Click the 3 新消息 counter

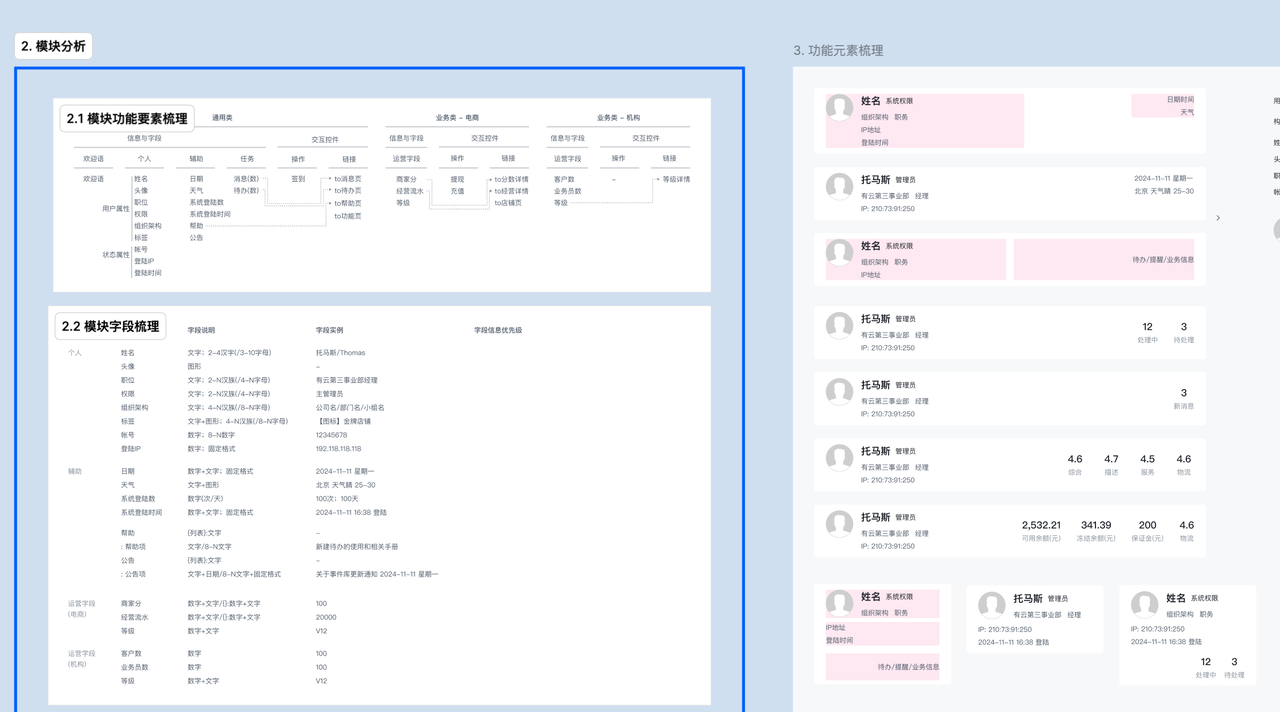click(x=1183, y=399)
